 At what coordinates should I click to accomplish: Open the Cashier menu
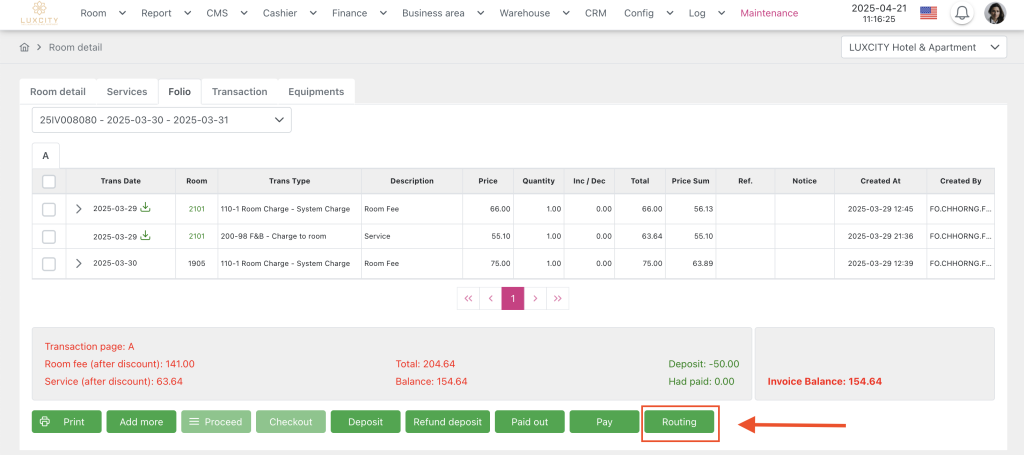click(x=289, y=13)
